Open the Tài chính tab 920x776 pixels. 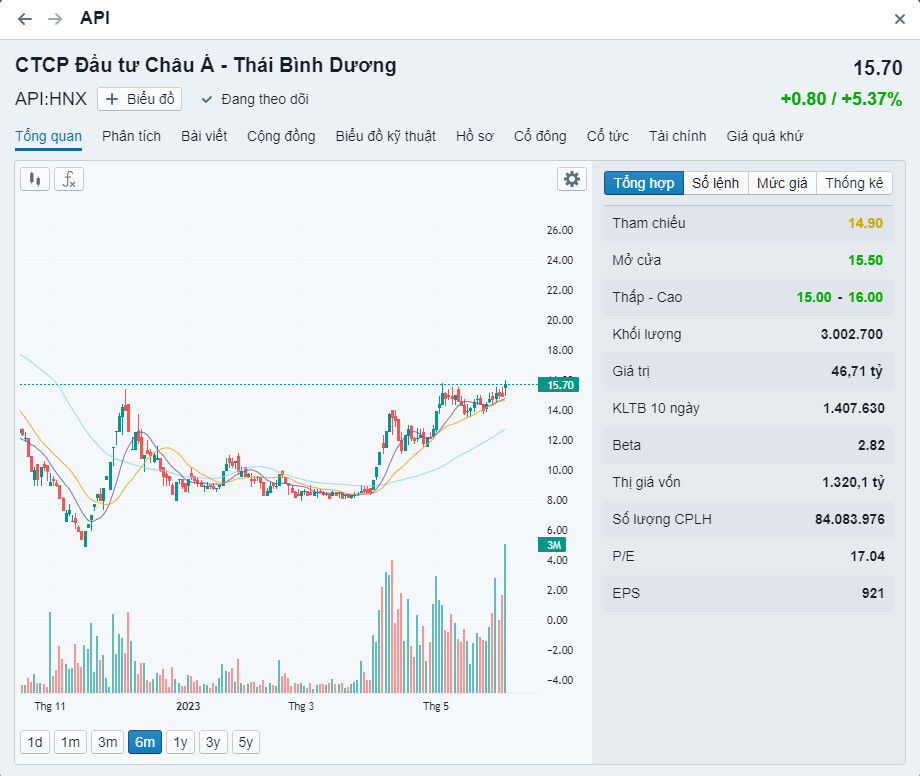pos(677,136)
